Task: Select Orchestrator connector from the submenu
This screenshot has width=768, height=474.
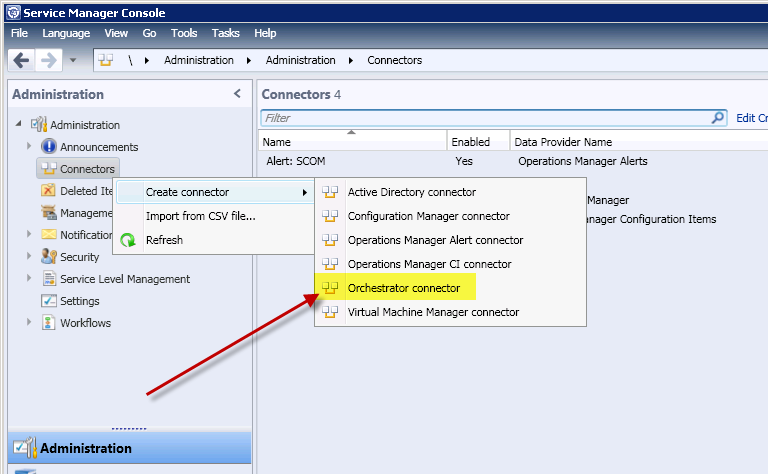Action: [404, 288]
